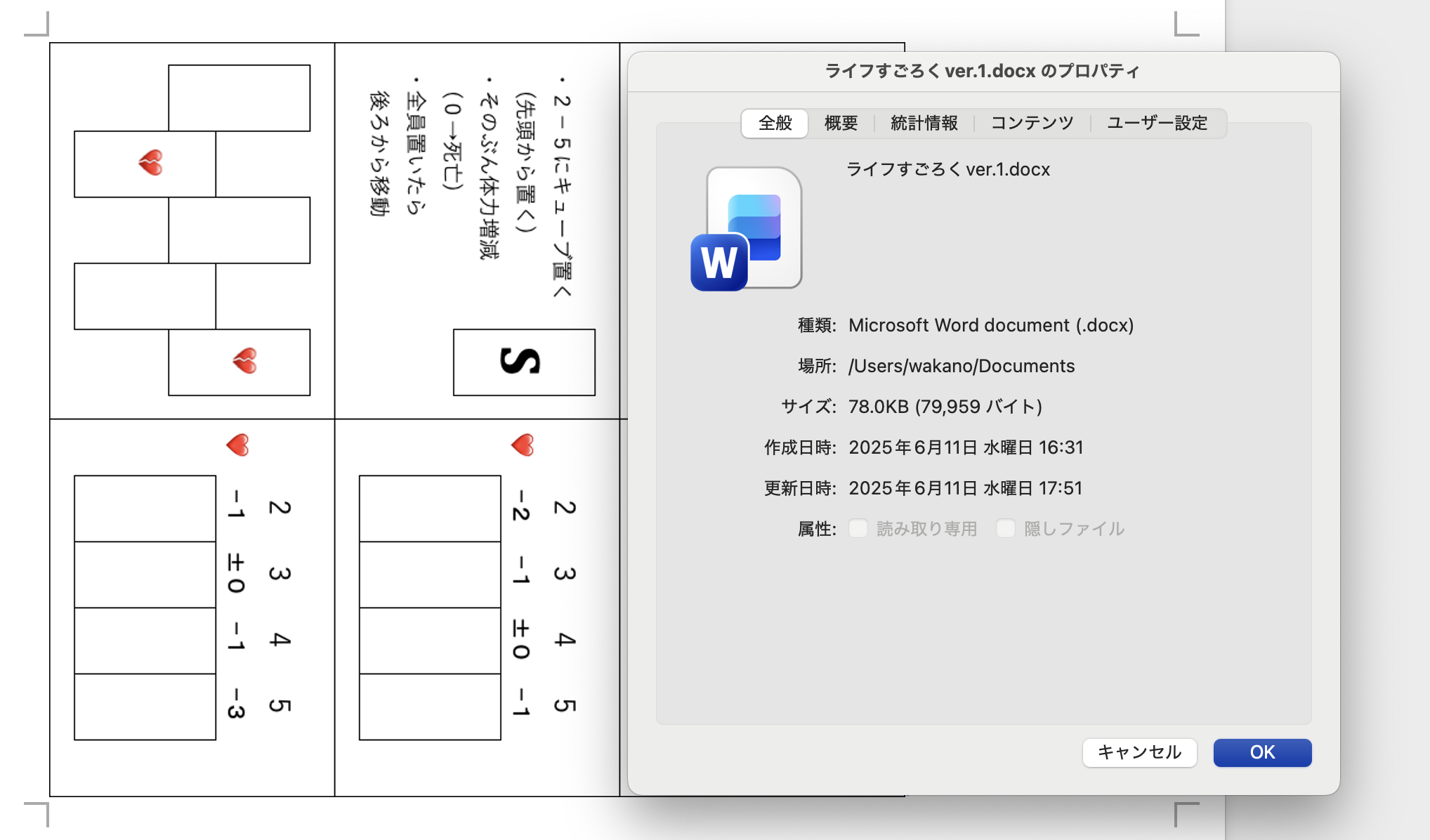Click broken heart icon in bottom-right box

coord(244,361)
